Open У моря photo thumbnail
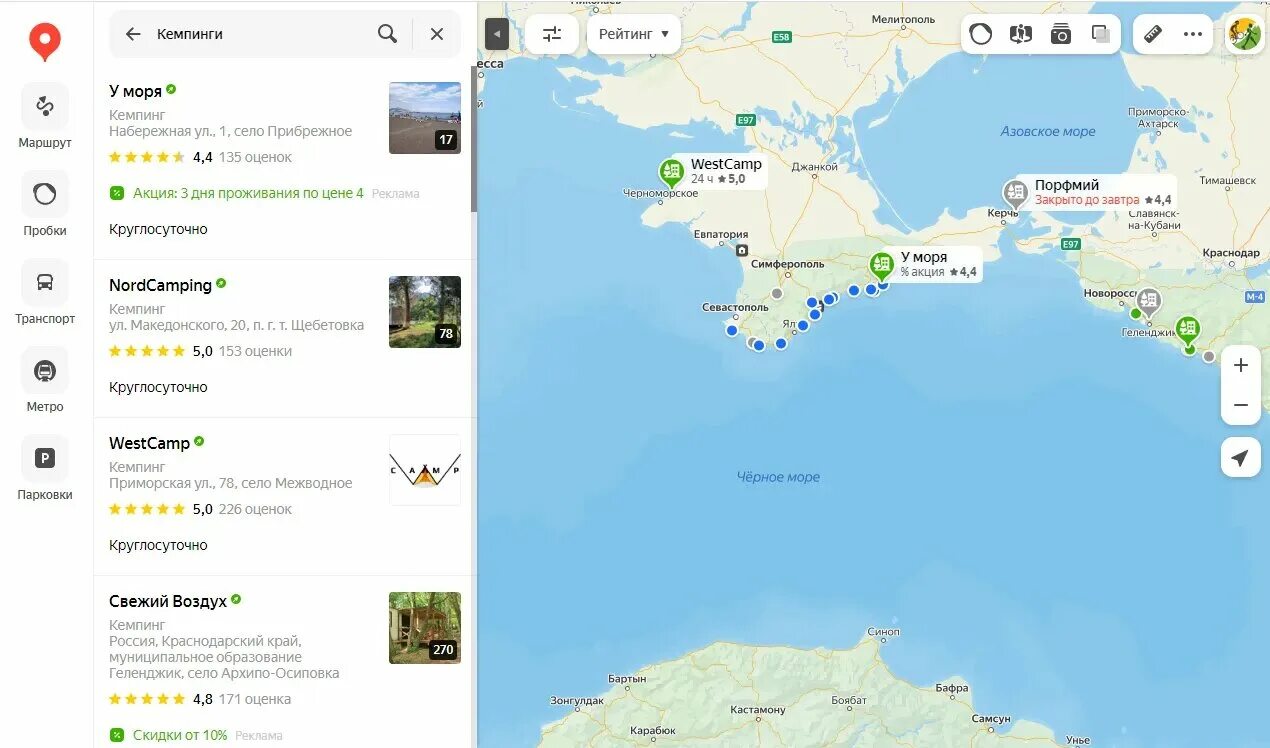Viewport: 1270px width, 748px height. coord(425,118)
